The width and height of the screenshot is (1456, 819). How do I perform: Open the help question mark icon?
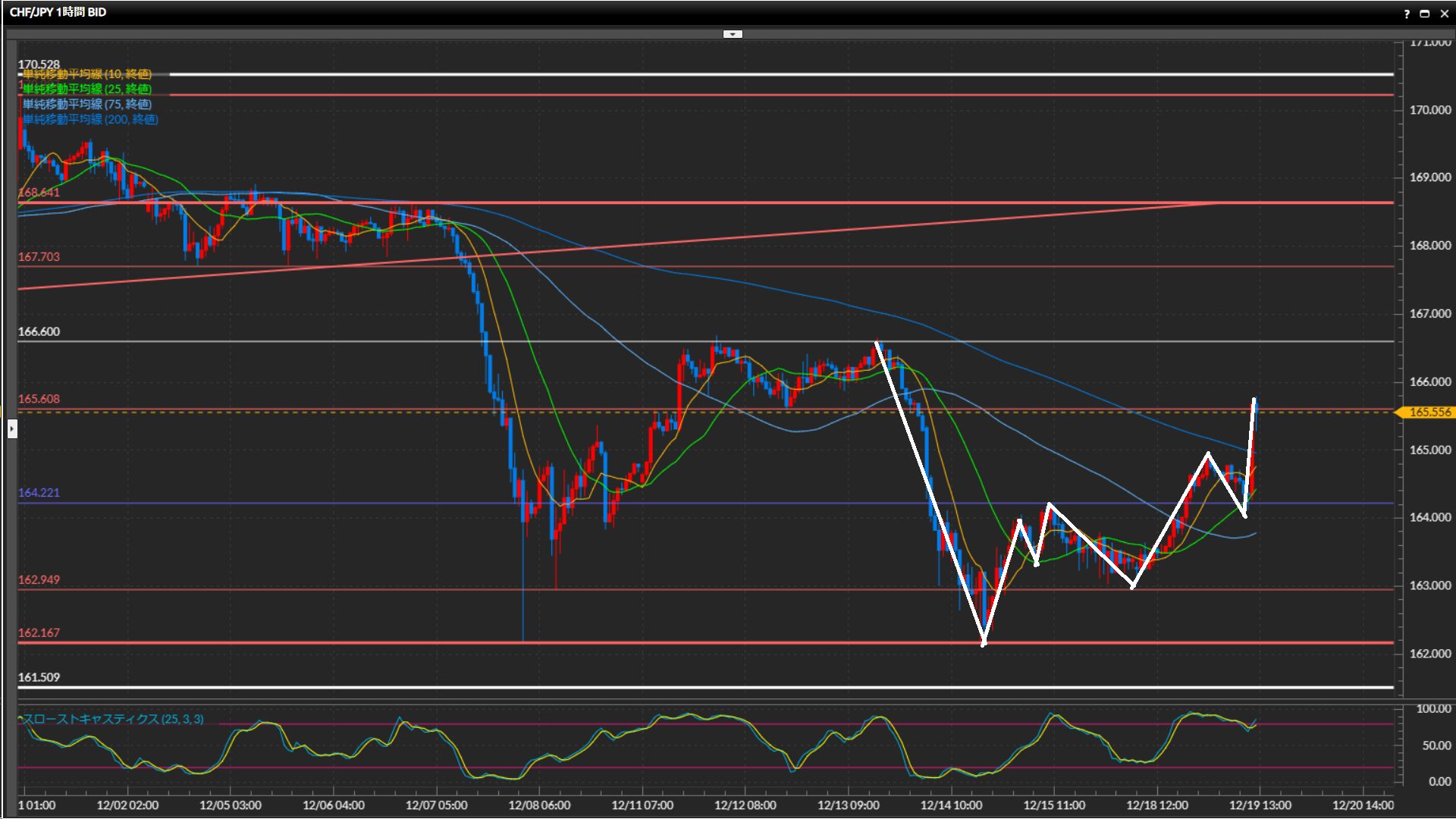pyautogui.click(x=1407, y=14)
